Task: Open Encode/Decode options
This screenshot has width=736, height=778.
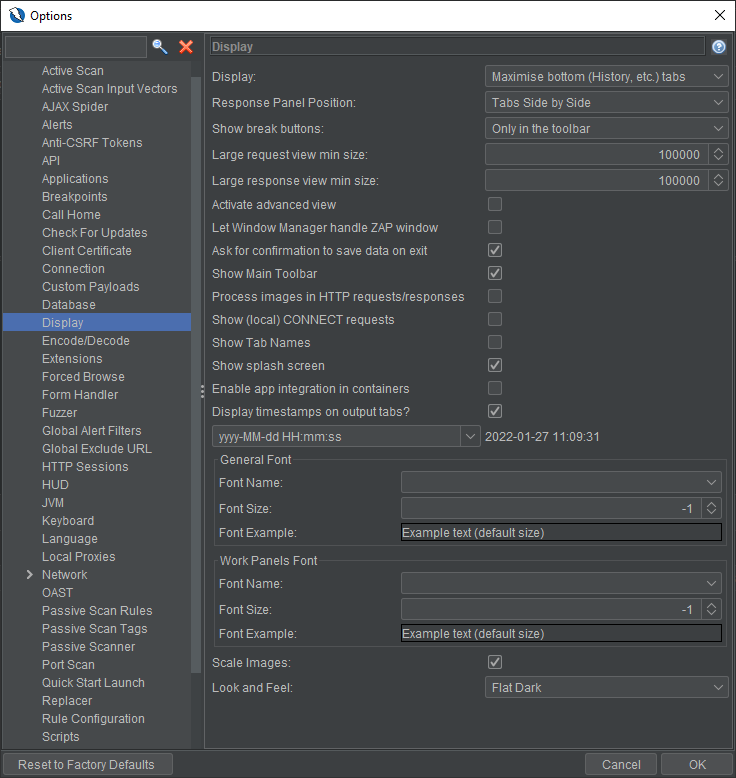Action: (x=86, y=340)
